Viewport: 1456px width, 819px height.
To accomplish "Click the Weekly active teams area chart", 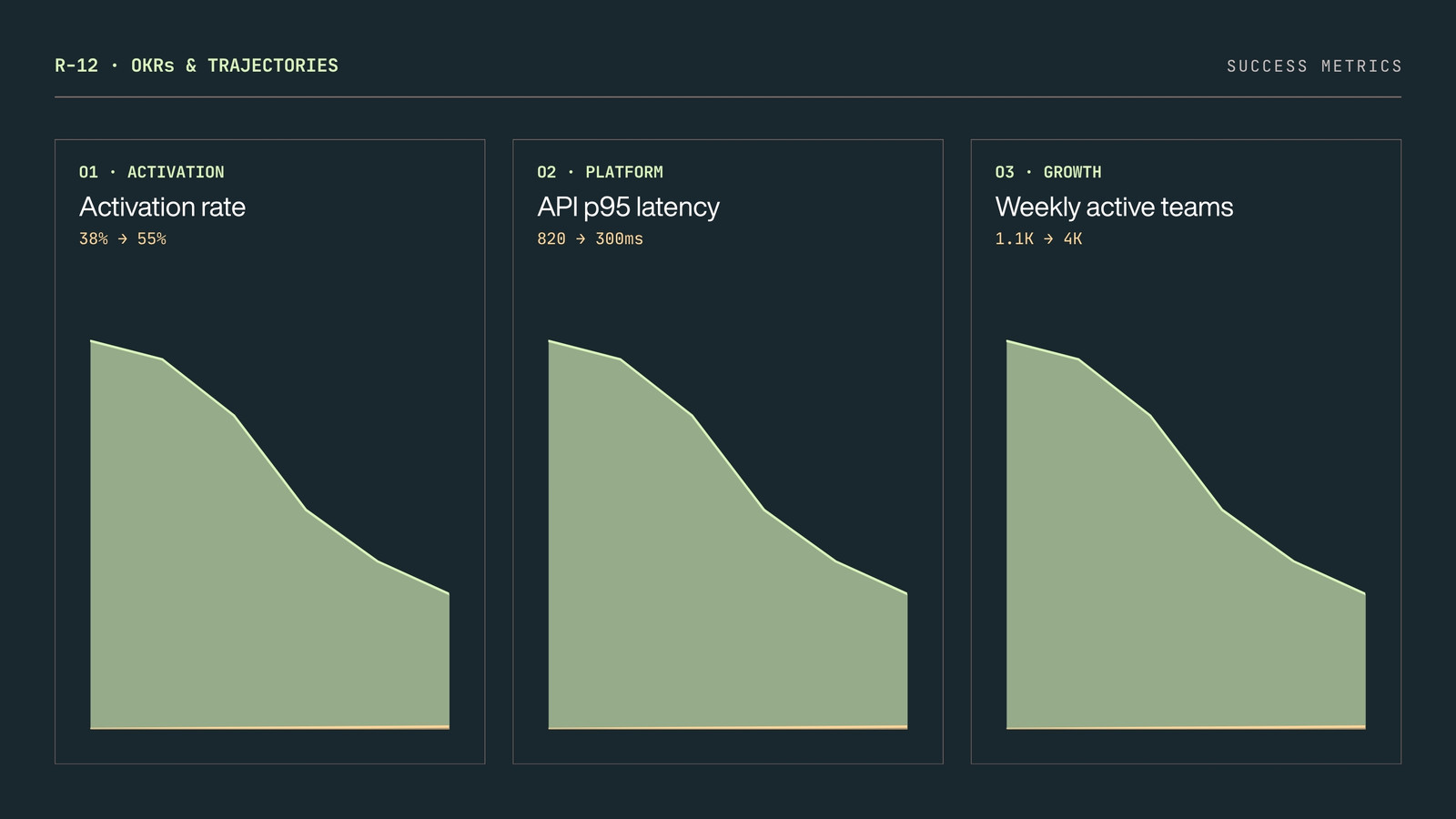I will coord(1186,535).
